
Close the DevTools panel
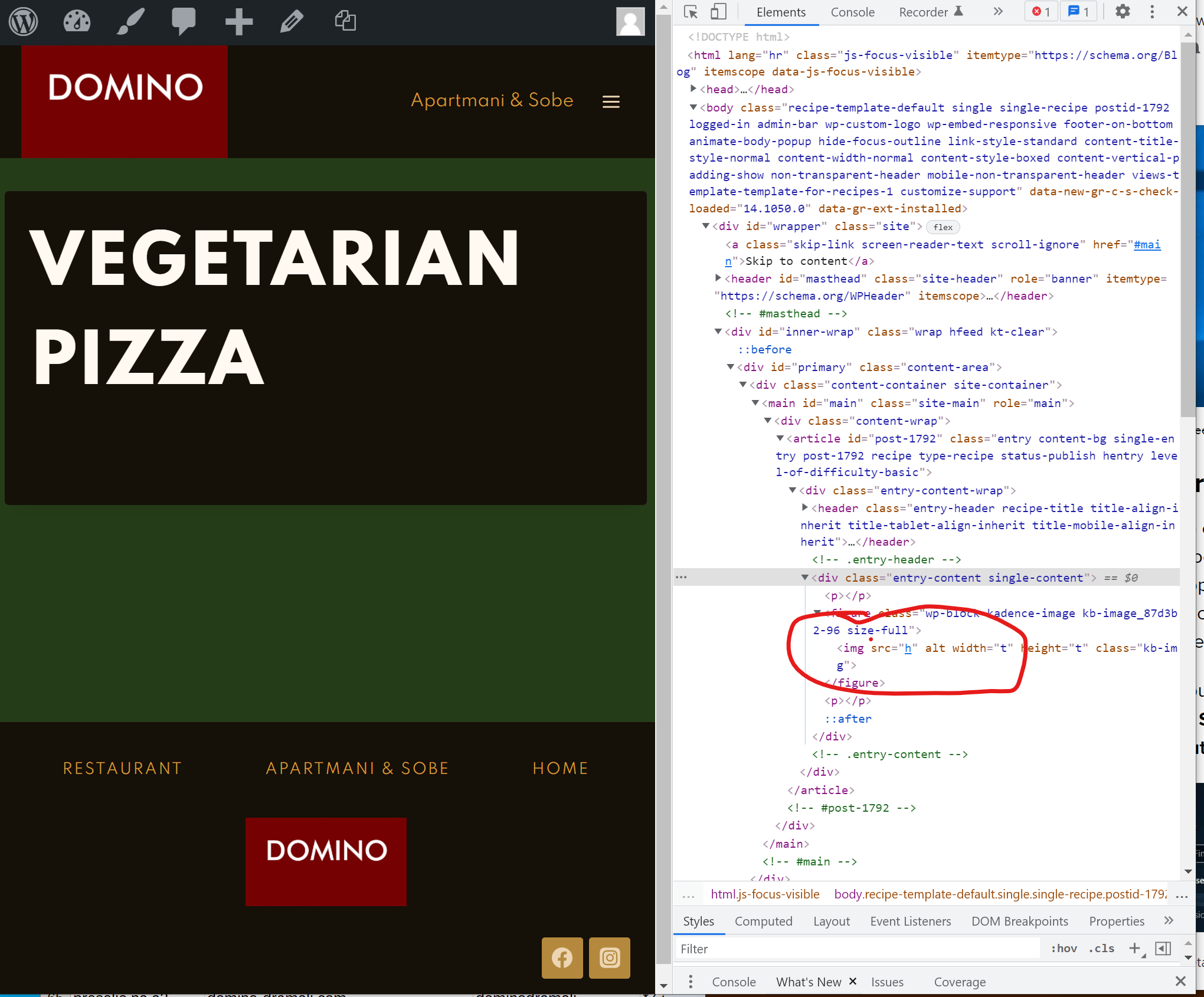(1182, 11)
